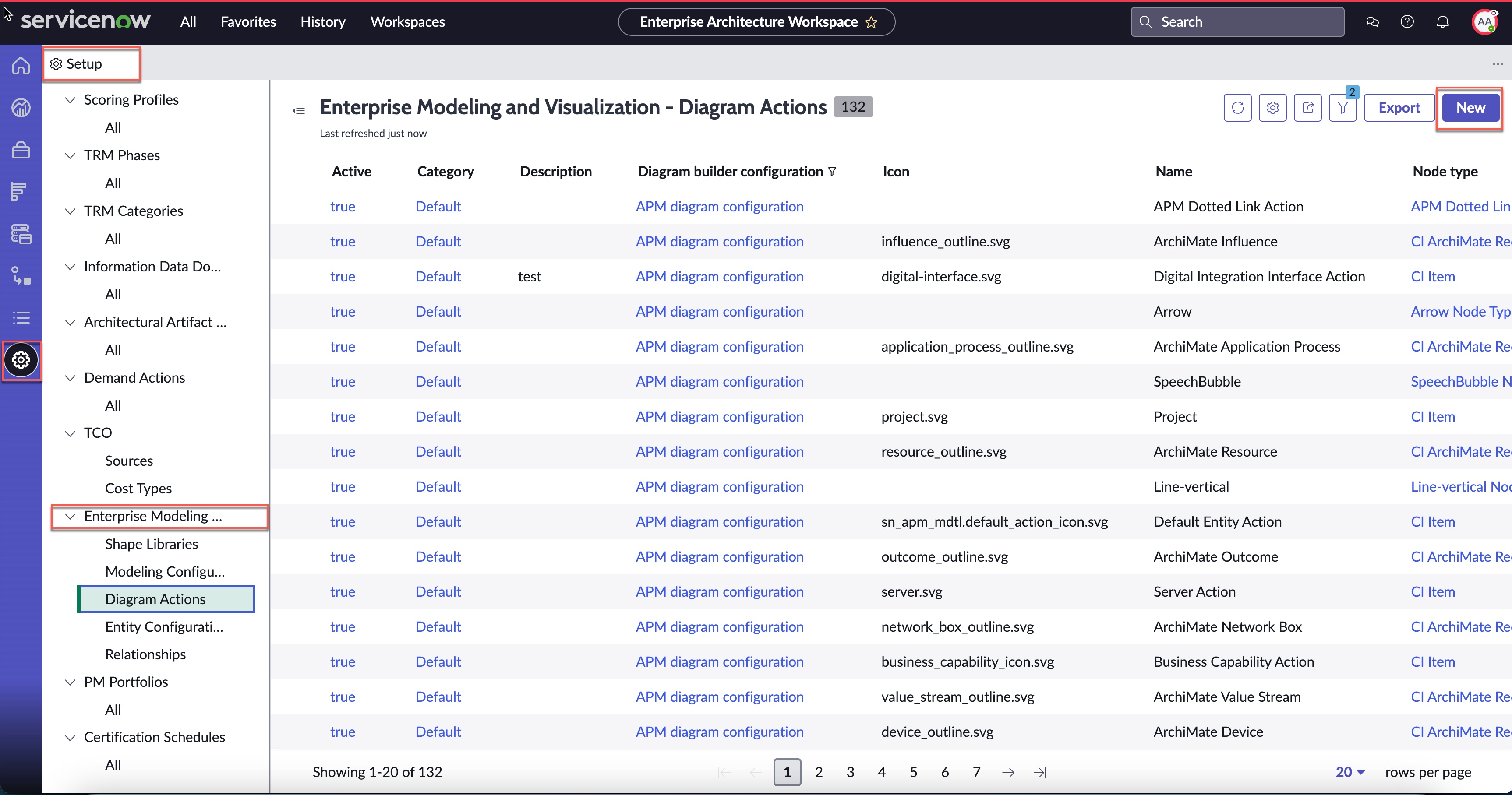This screenshot has width=1512, height=795.
Task: Open the list icon in left sidebar
Action: 21,317
